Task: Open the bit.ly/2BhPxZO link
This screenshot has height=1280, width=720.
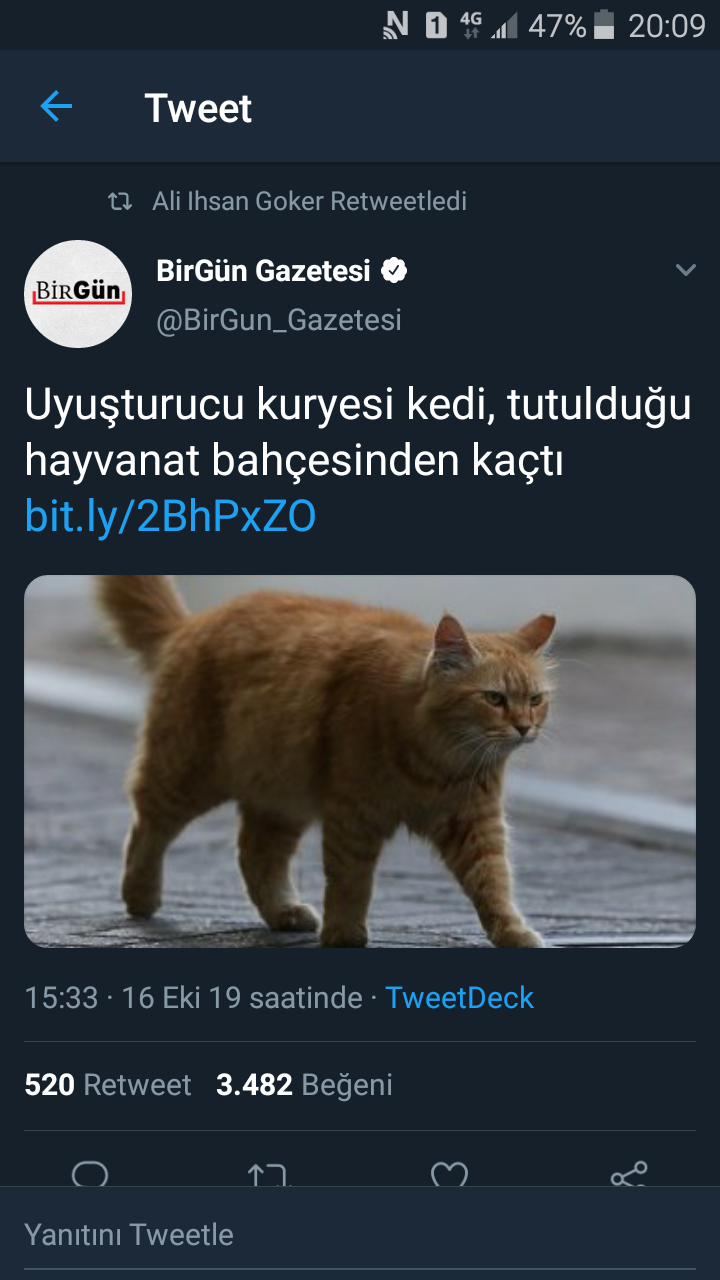Action: [170, 517]
